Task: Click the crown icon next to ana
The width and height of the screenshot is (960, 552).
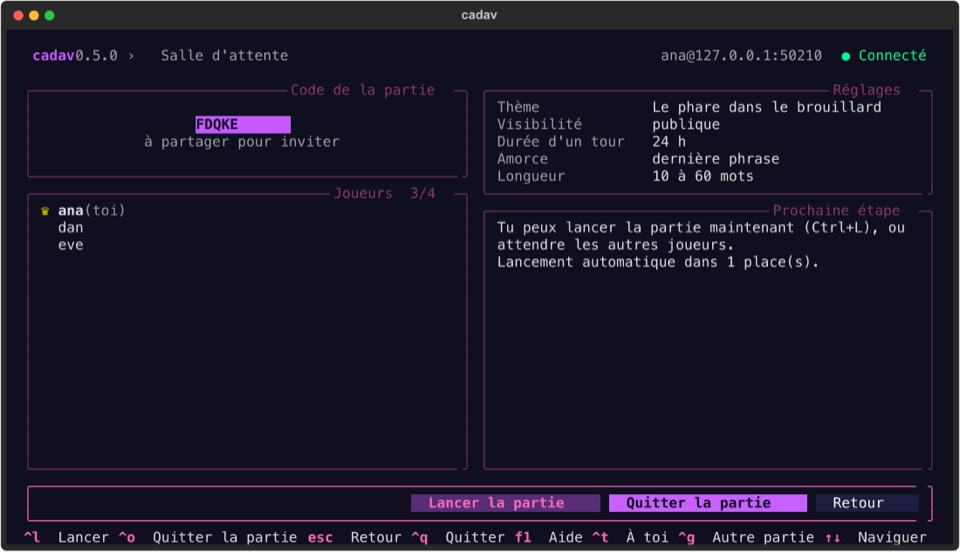Action: pos(45,211)
